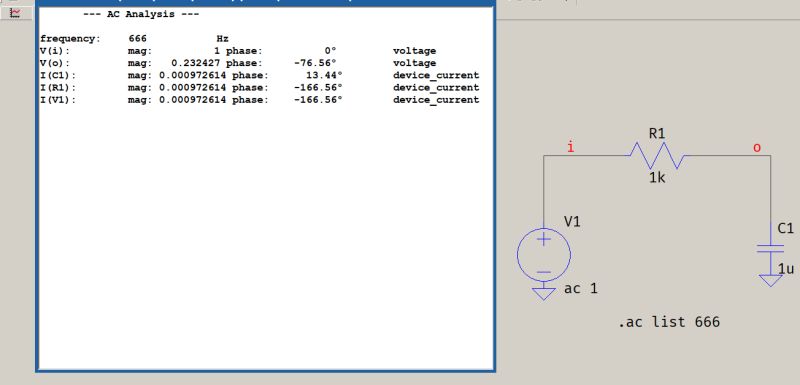The width and height of the screenshot is (800, 385).
Task: Click the 'ac 1' source value
Action: pyautogui.click(x=581, y=289)
